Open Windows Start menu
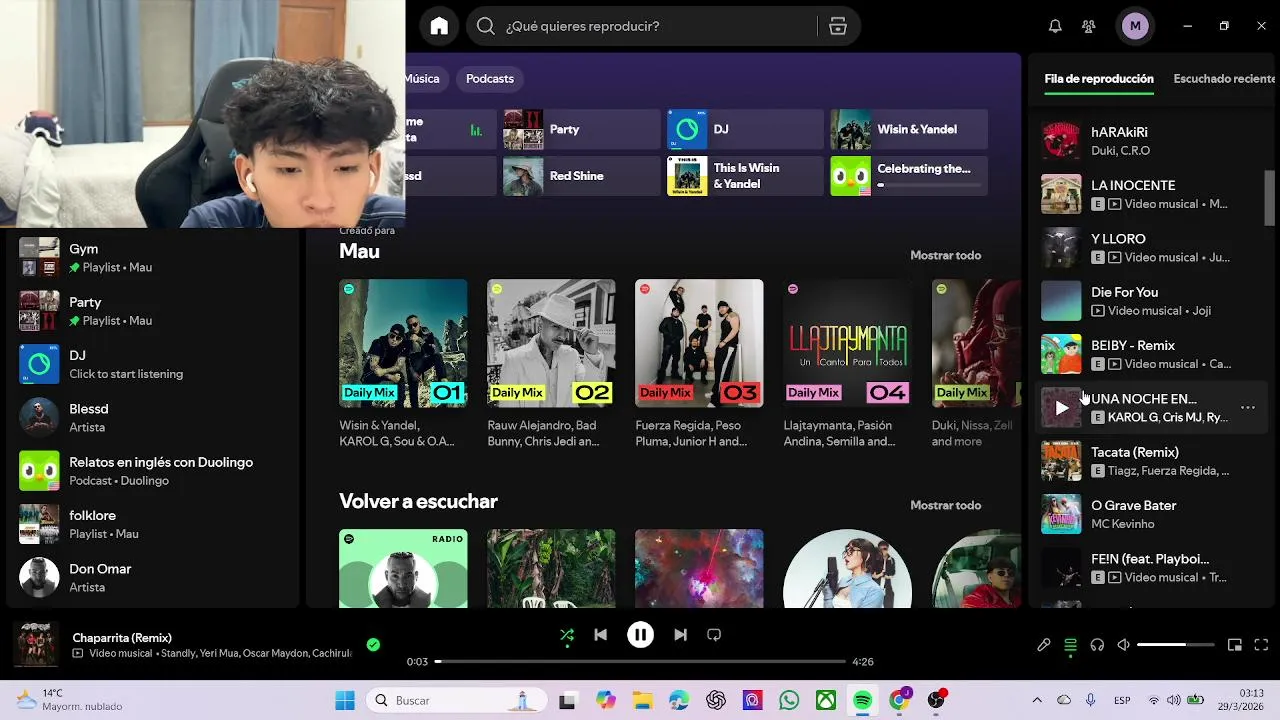 coord(345,701)
